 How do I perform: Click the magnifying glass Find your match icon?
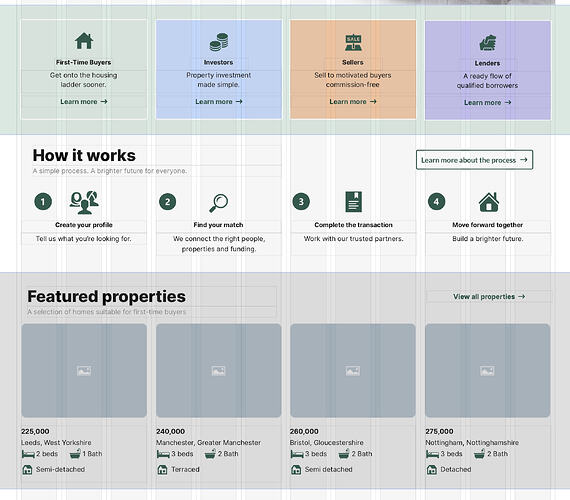218,203
